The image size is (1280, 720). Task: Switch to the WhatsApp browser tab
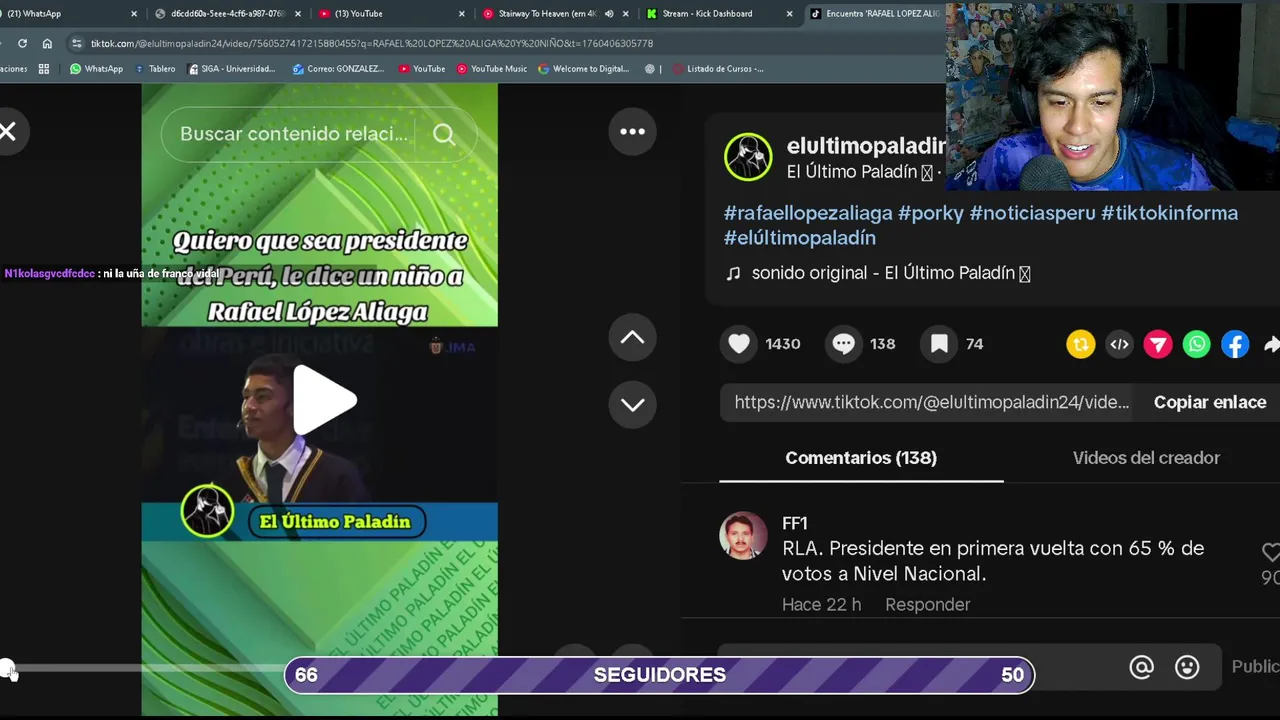click(x=68, y=14)
